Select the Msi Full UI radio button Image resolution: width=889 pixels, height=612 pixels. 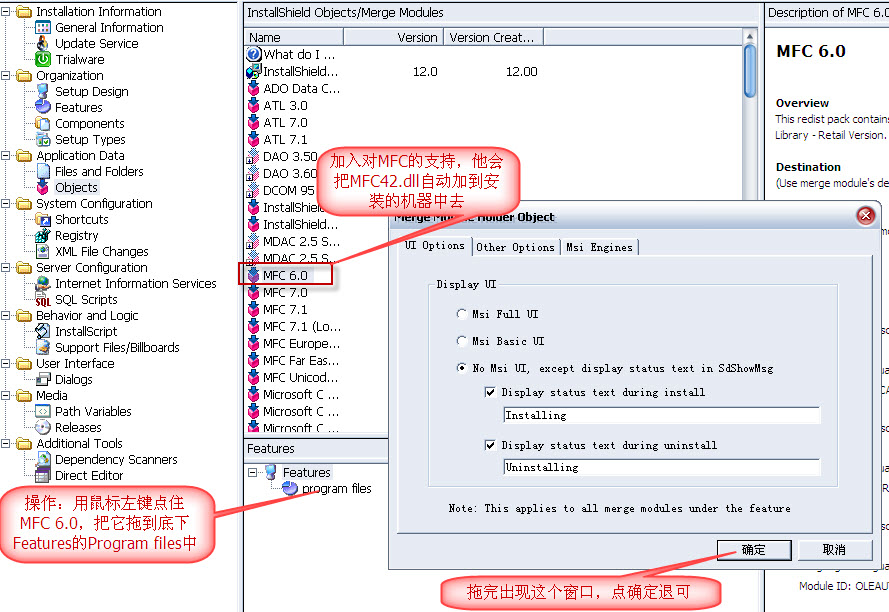(462, 314)
